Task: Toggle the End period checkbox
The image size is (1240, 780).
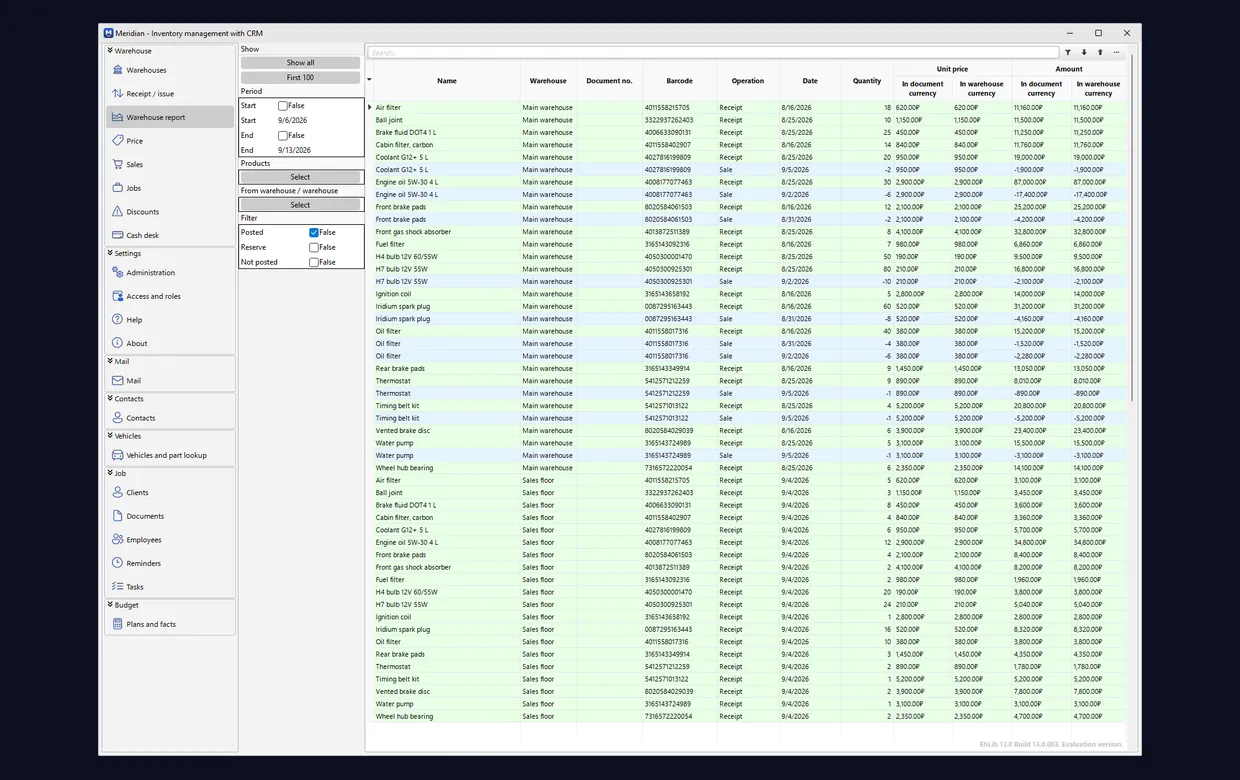Action: 283,135
